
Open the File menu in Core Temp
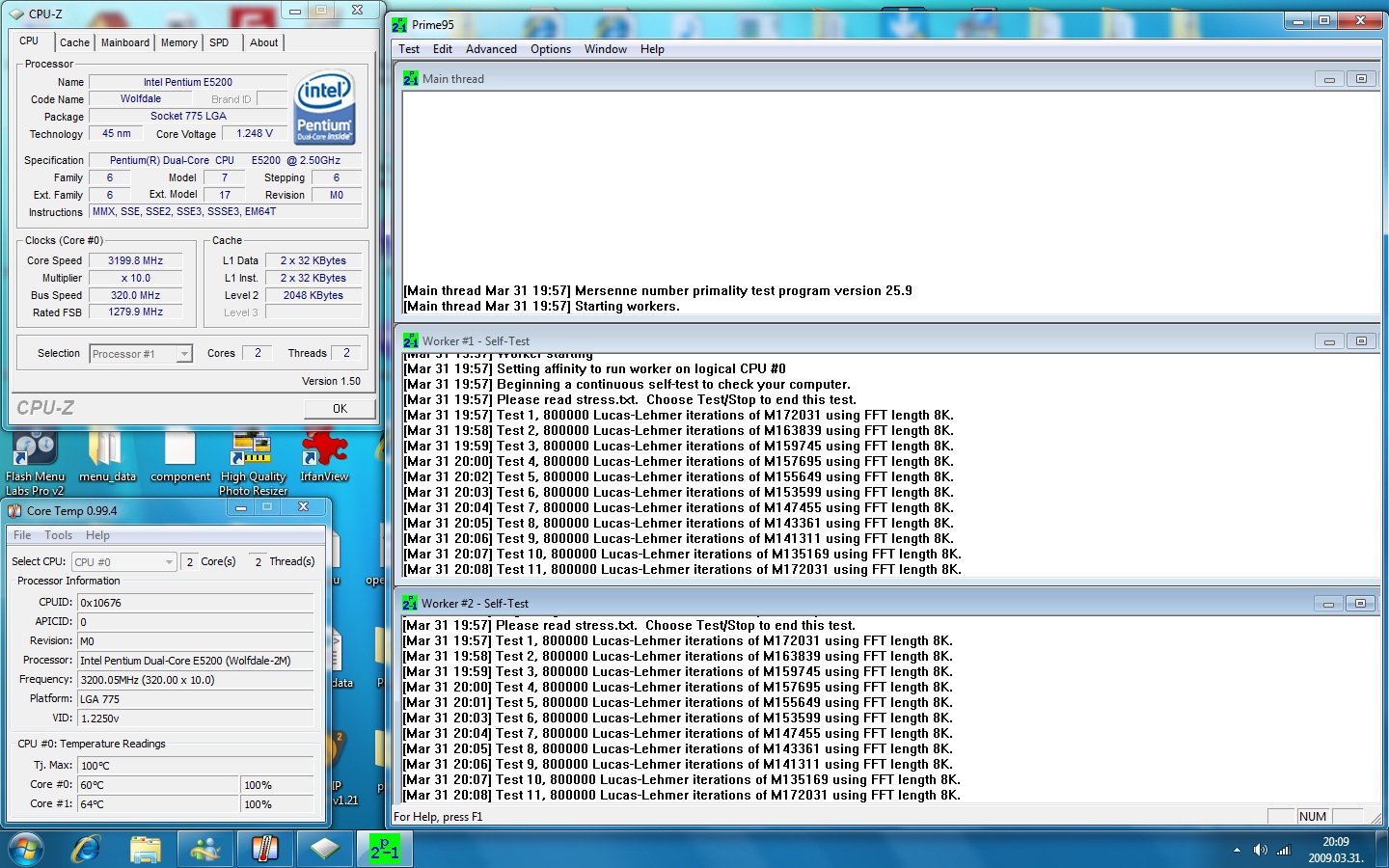22,535
